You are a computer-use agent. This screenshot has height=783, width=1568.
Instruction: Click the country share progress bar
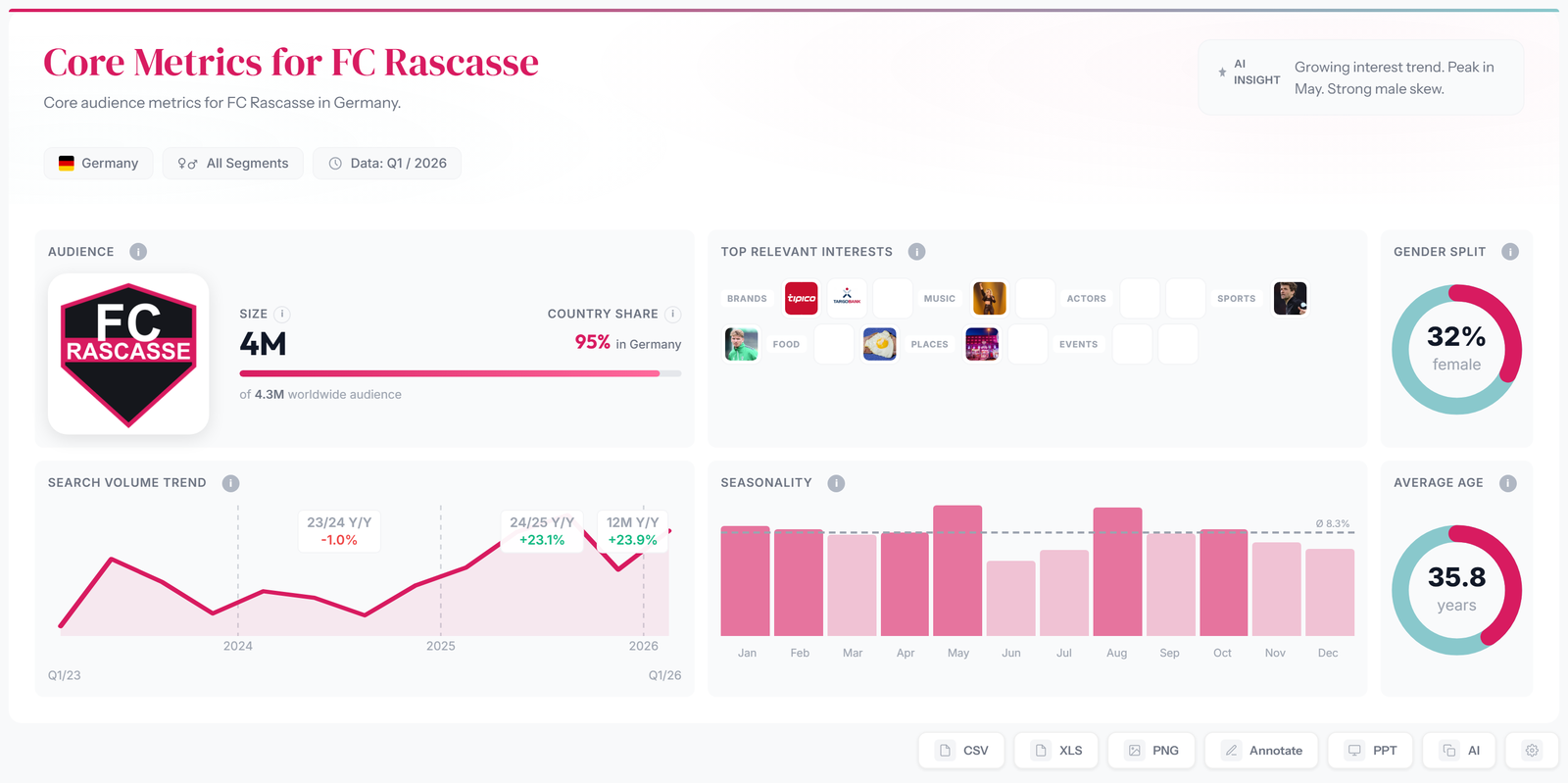click(x=461, y=373)
